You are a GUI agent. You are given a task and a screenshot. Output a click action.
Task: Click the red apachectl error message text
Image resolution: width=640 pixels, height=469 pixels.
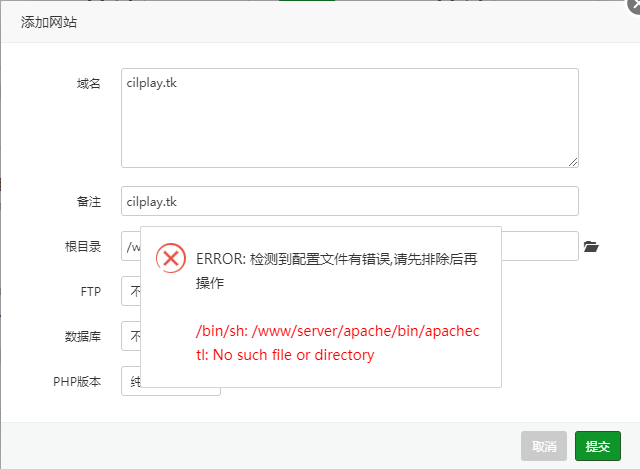tap(338, 343)
